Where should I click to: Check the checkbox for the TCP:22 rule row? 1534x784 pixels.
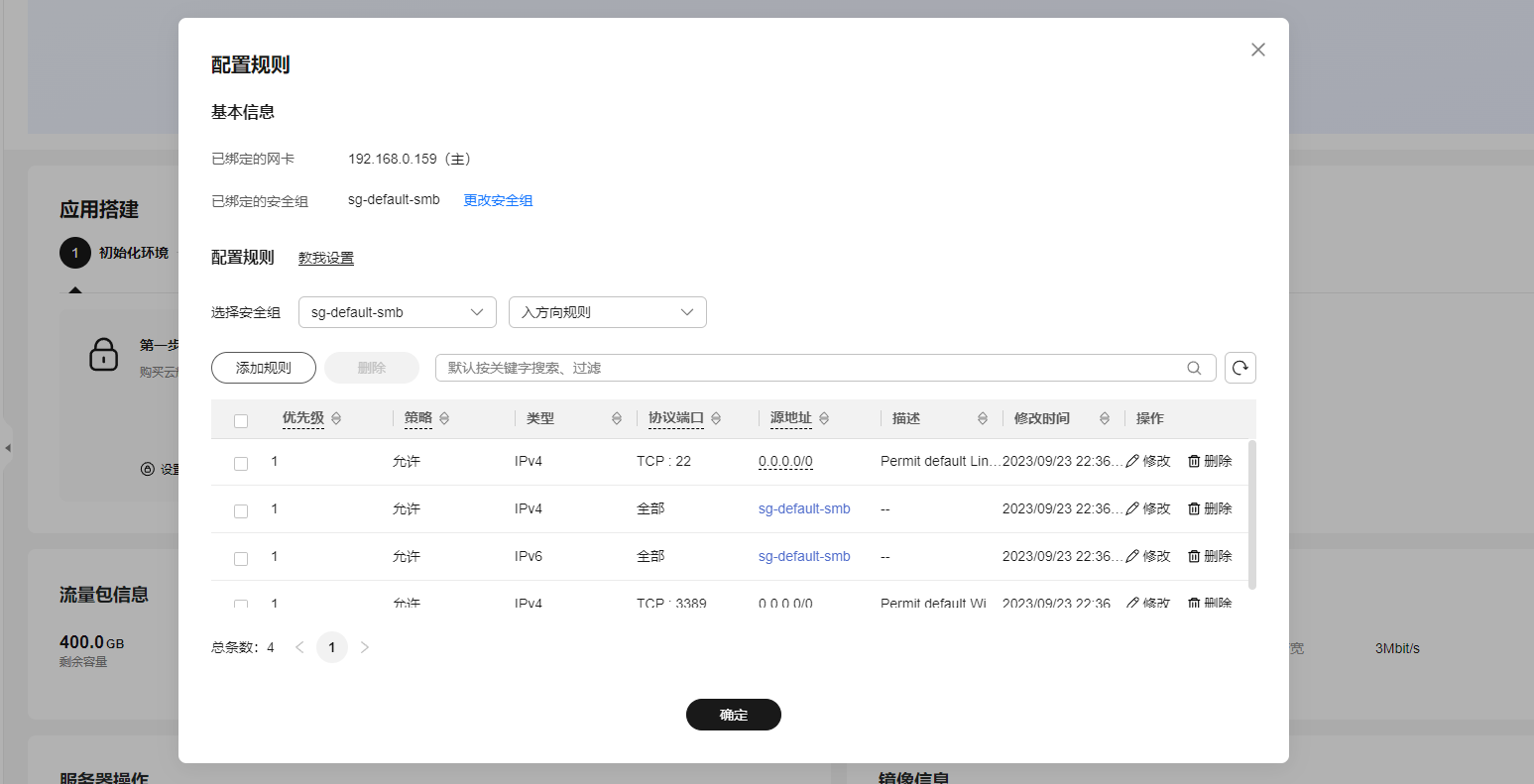tap(240, 461)
